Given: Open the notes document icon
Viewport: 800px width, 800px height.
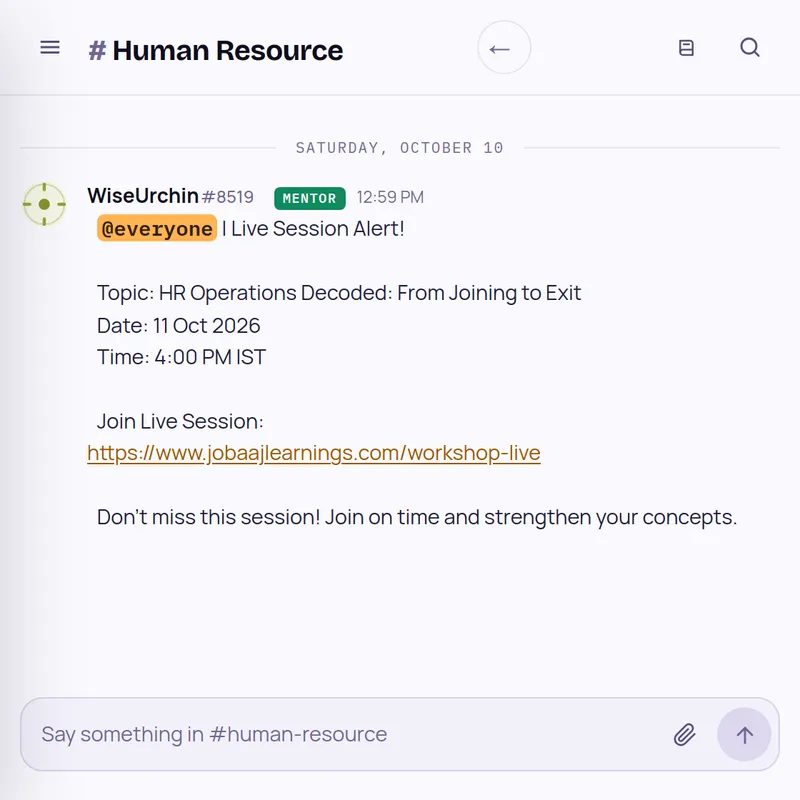Looking at the screenshot, I should [x=686, y=48].
